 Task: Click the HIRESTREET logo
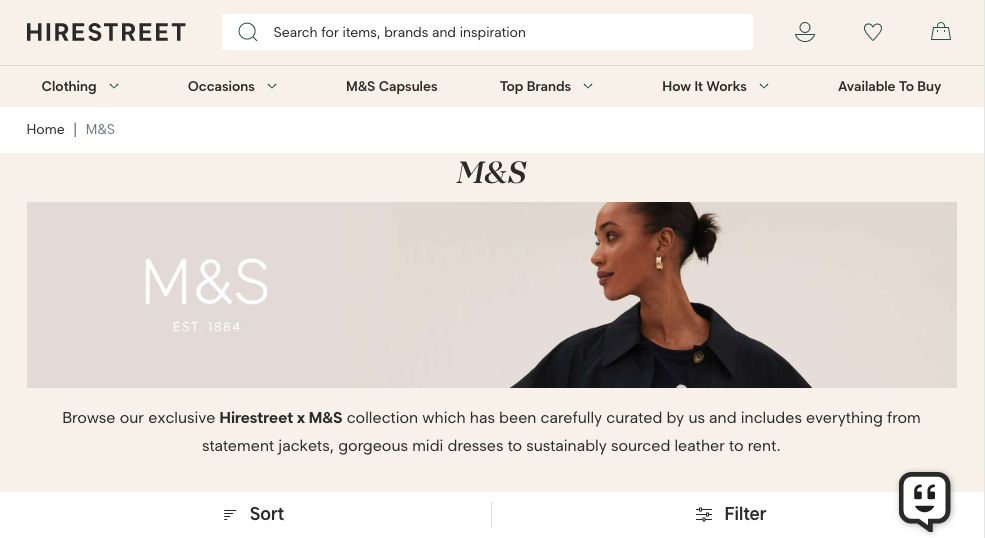click(x=106, y=32)
